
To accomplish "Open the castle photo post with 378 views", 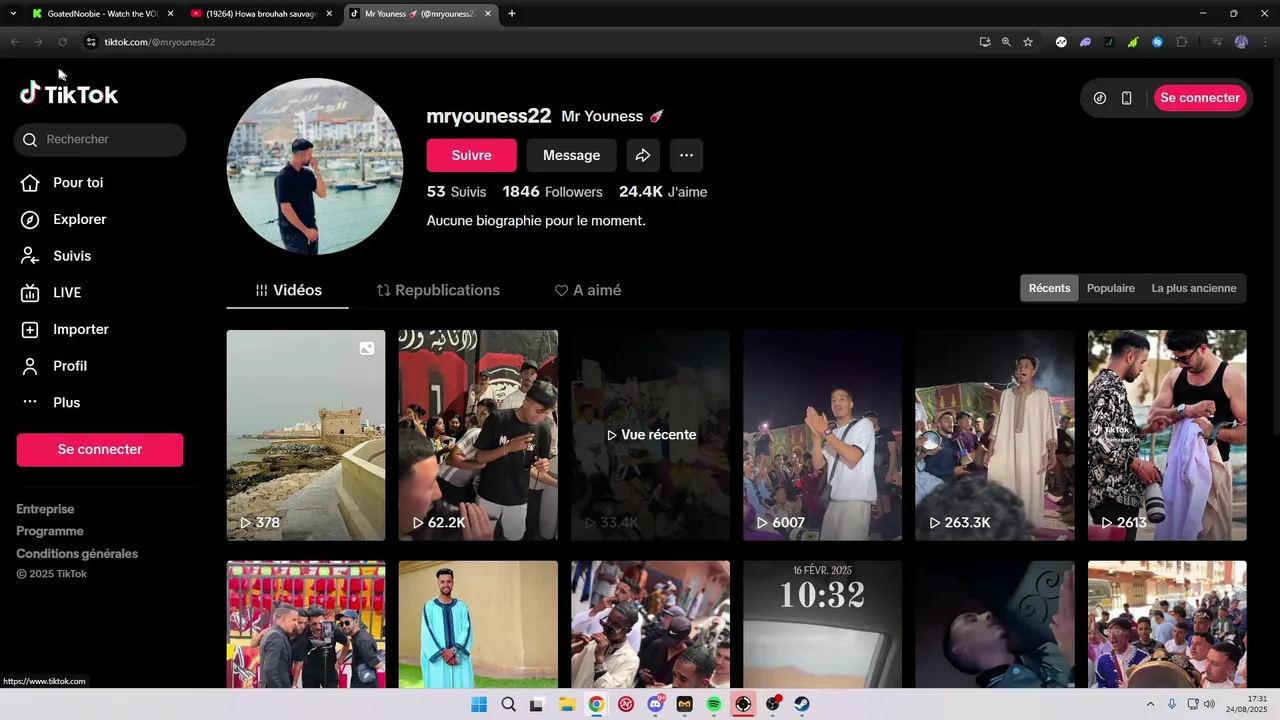I will point(306,435).
